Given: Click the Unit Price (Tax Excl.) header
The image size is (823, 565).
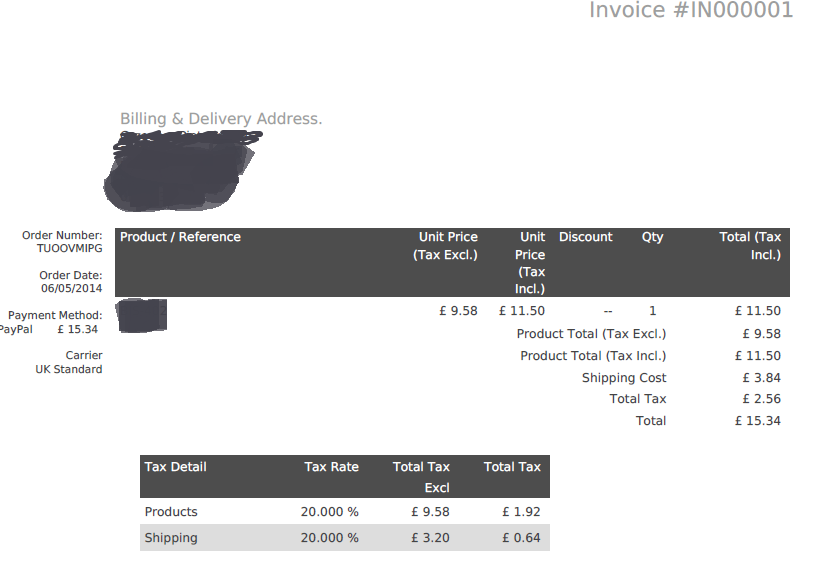Looking at the screenshot, I should pyautogui.click(x=445, y=246).
